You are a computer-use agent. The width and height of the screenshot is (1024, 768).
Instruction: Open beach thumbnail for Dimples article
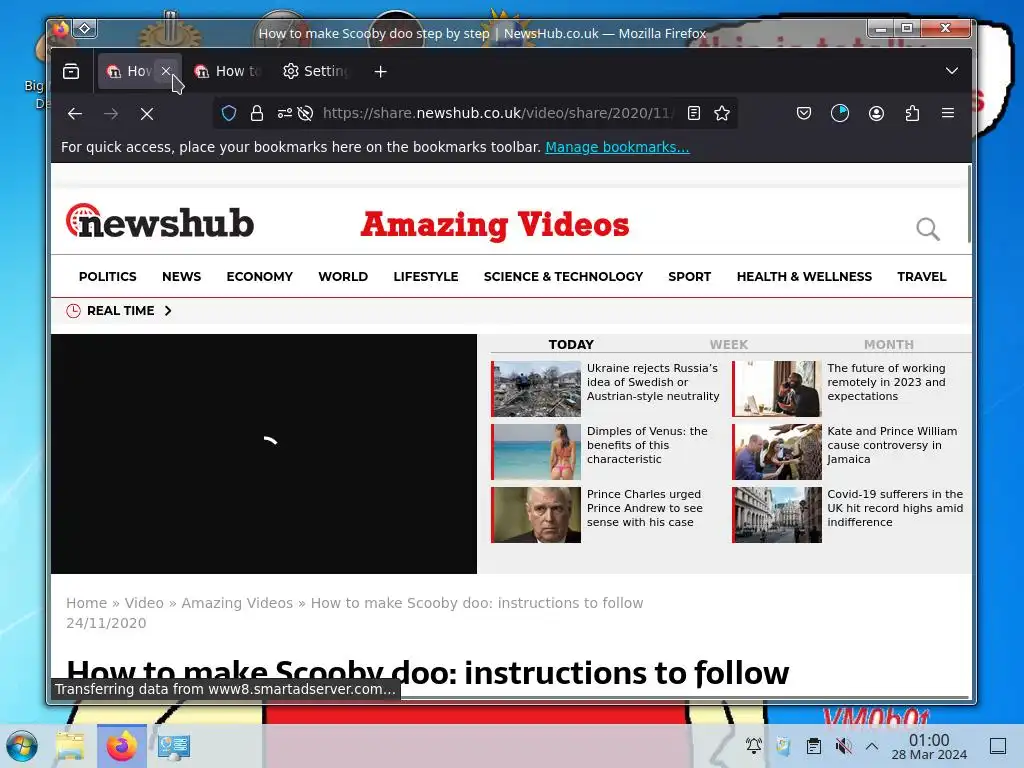point(536,452)
